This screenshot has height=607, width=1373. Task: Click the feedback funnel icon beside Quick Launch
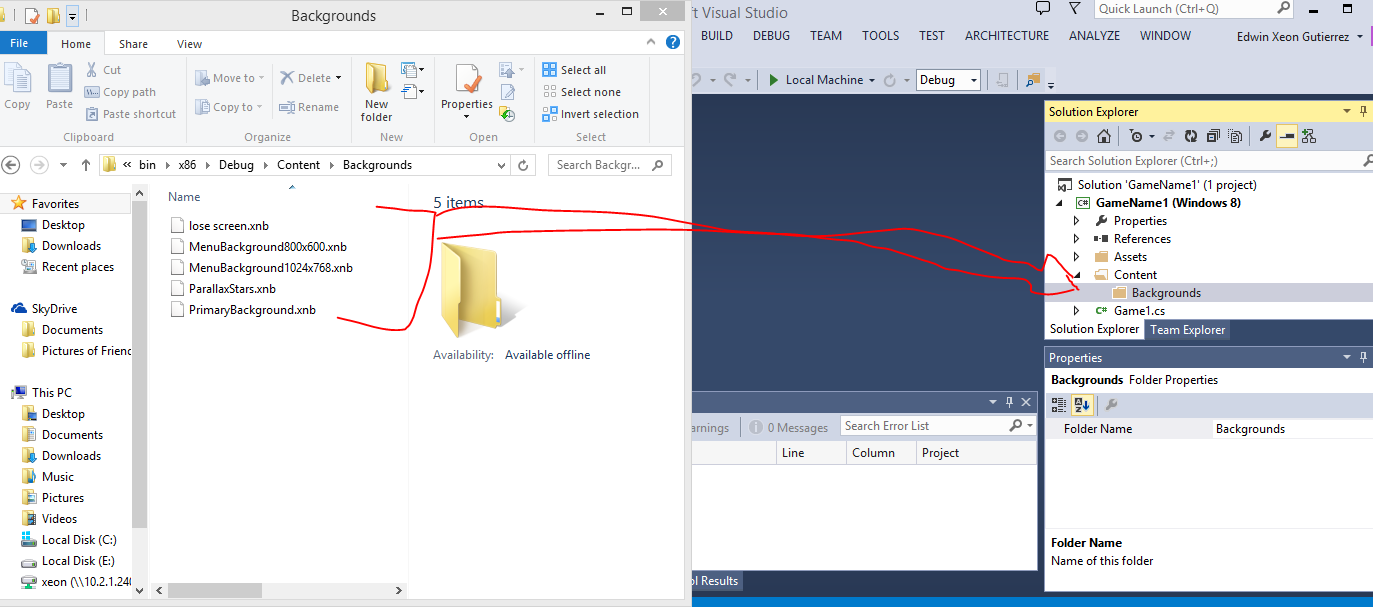1074,9
